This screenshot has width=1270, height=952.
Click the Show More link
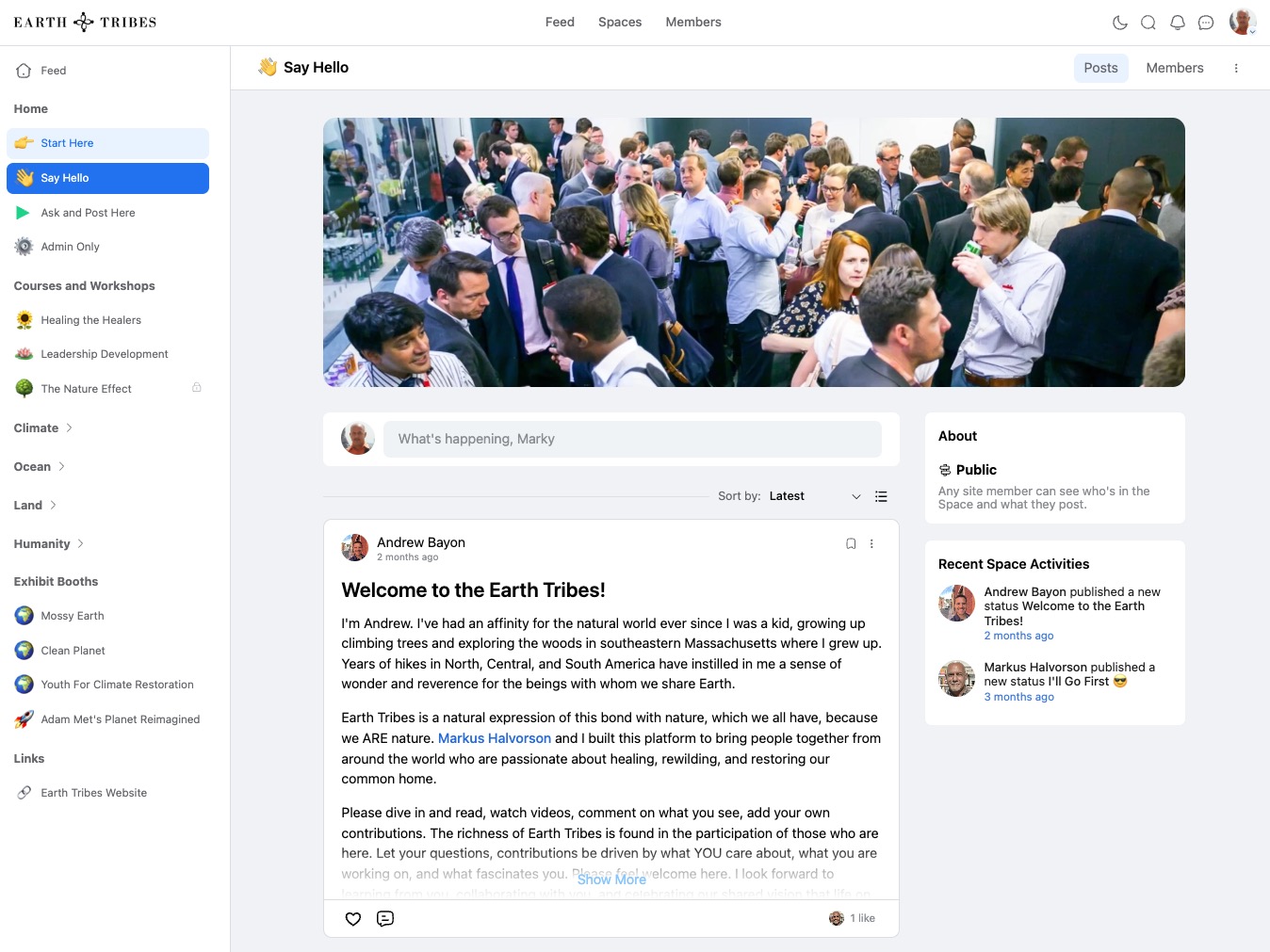[x=611, y=879]
